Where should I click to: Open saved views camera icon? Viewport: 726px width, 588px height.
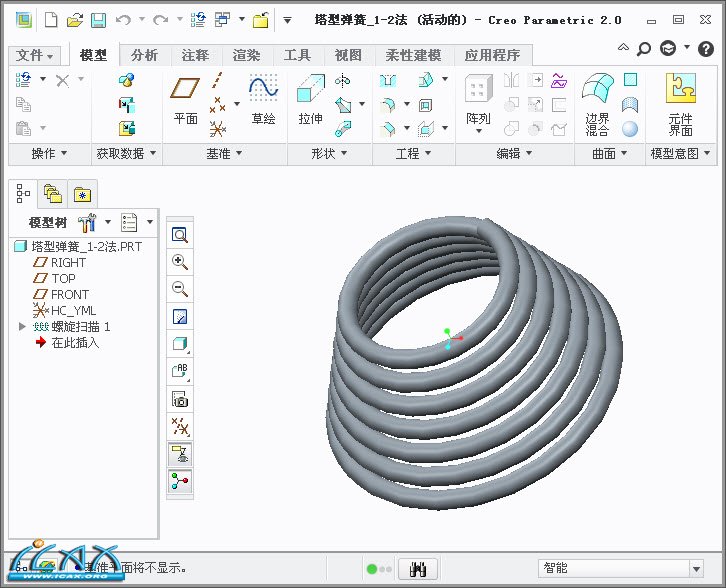click(180, 399)
